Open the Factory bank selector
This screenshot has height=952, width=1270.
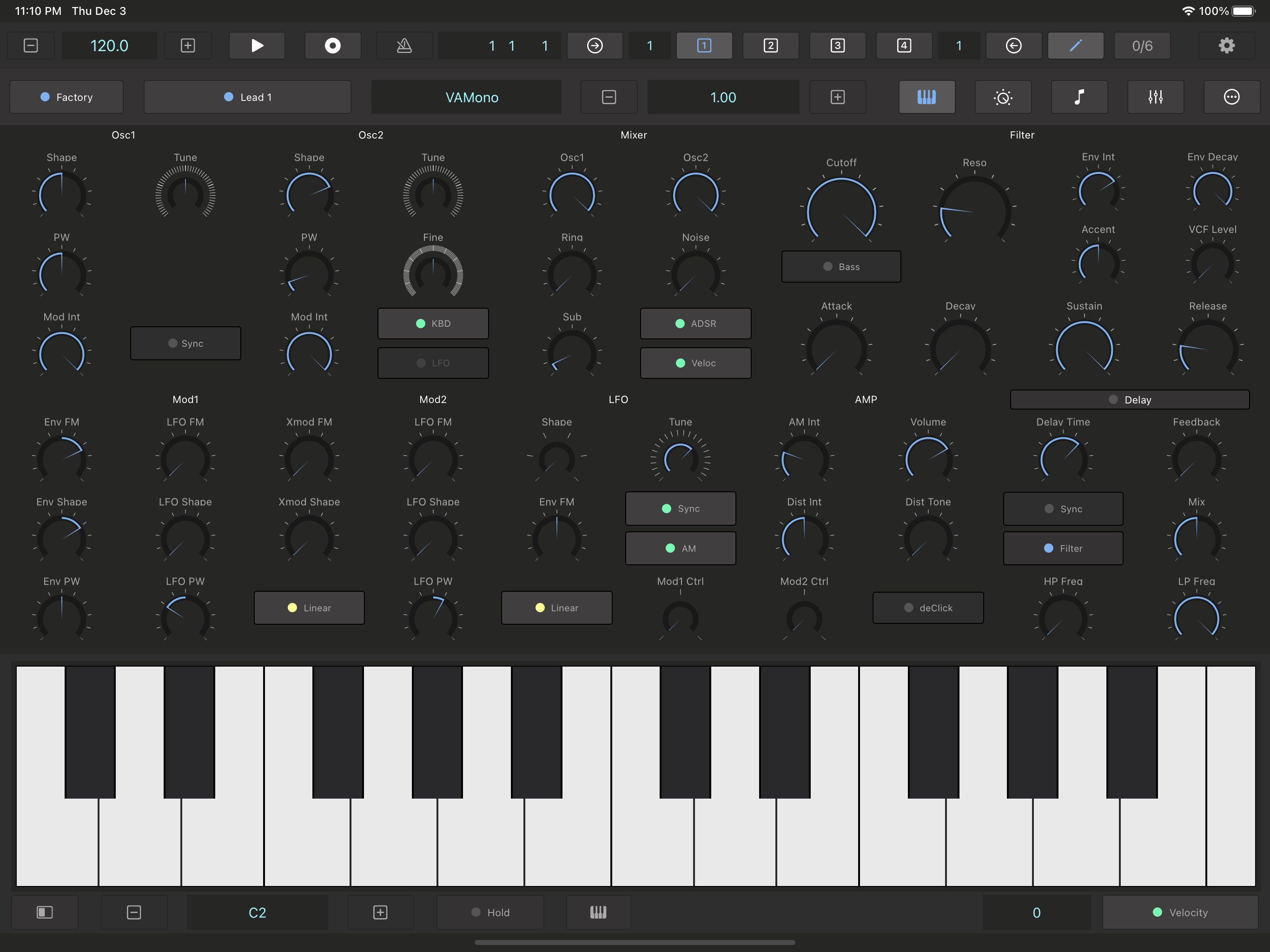click(66, 97)
